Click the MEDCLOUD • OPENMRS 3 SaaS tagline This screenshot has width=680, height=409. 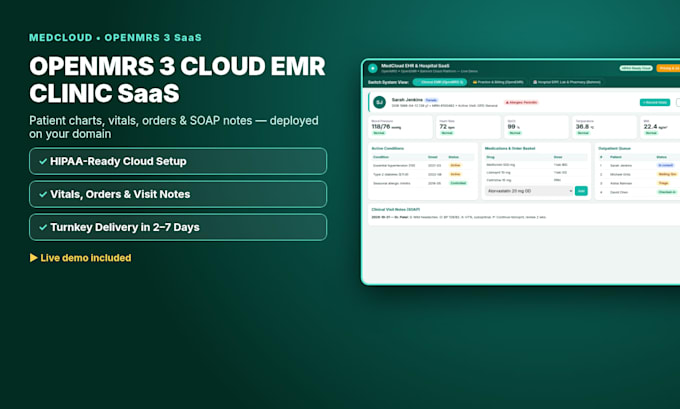115,38
